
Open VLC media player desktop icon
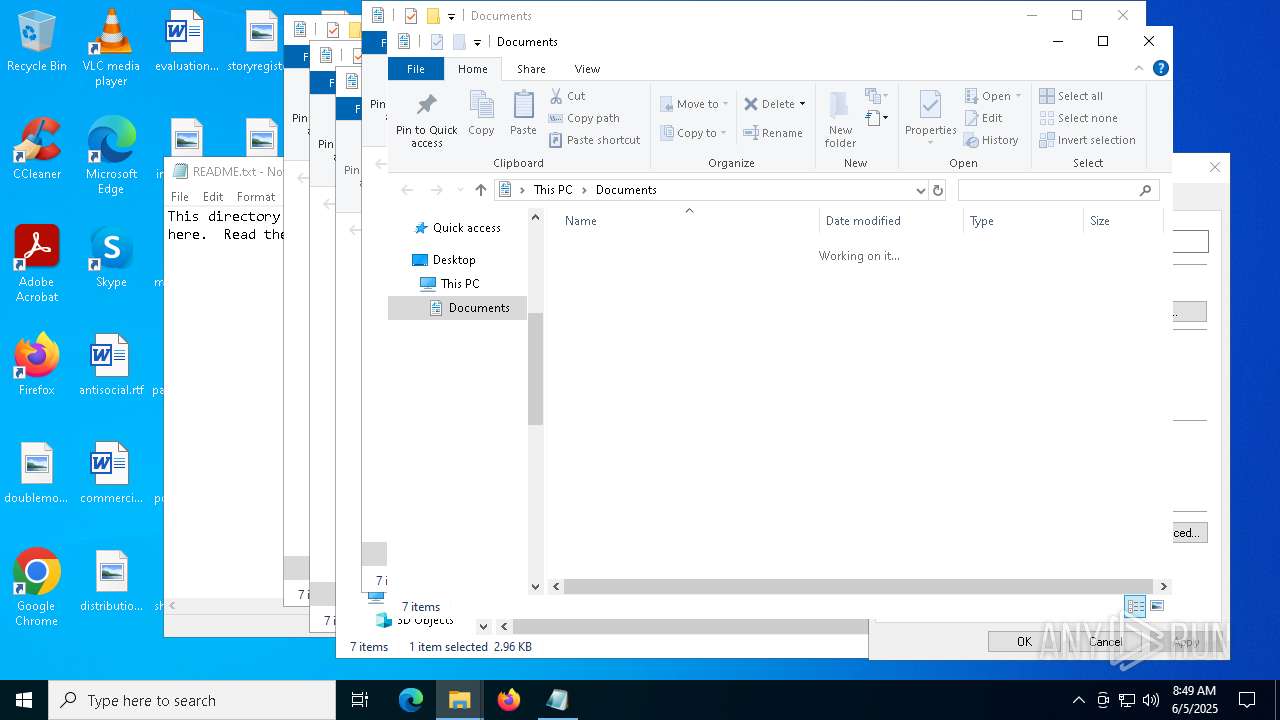pyautogui.click(x=111, y=48)
